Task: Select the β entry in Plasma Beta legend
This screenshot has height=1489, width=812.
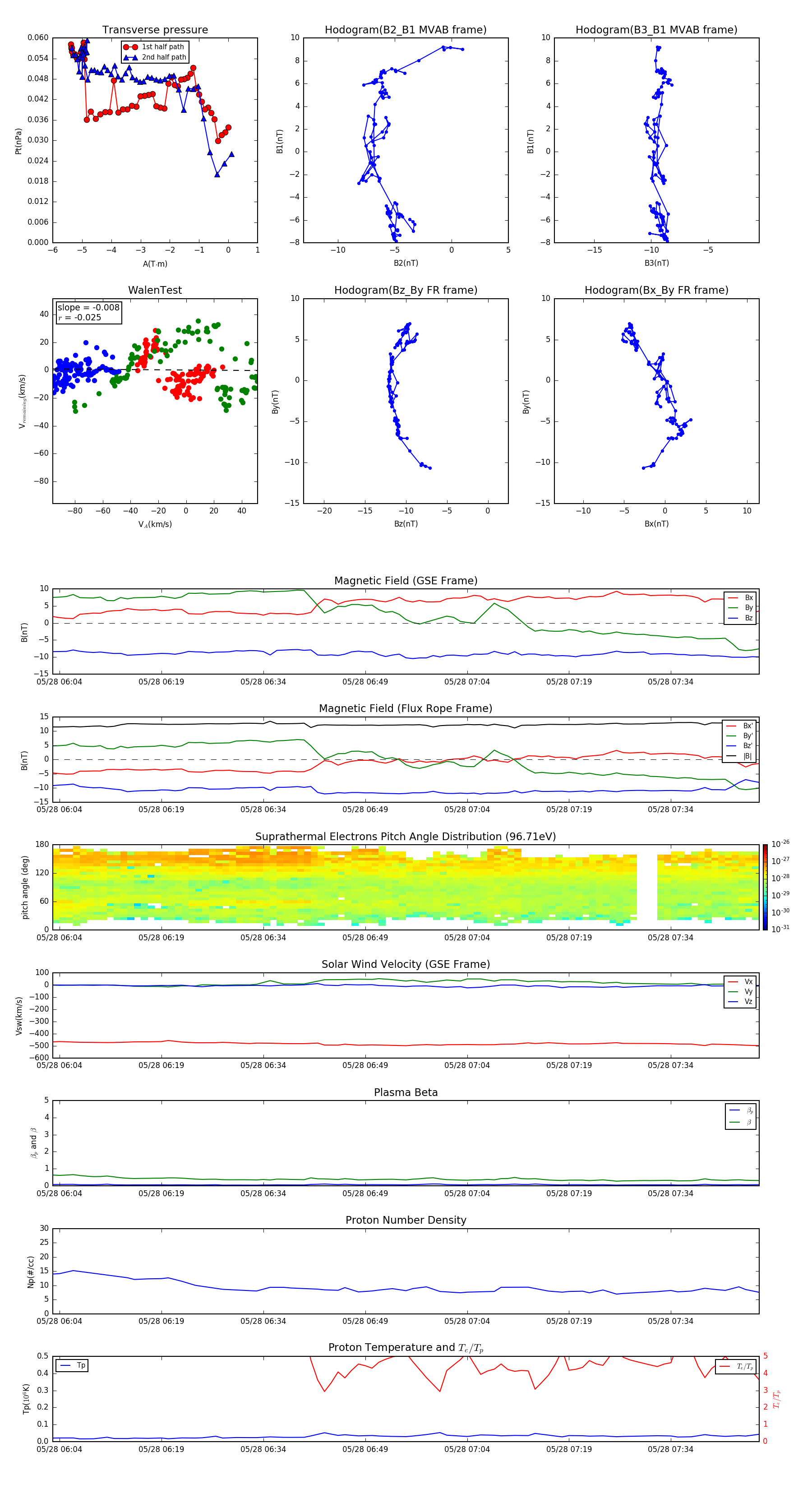Action: click(741, 1122)
